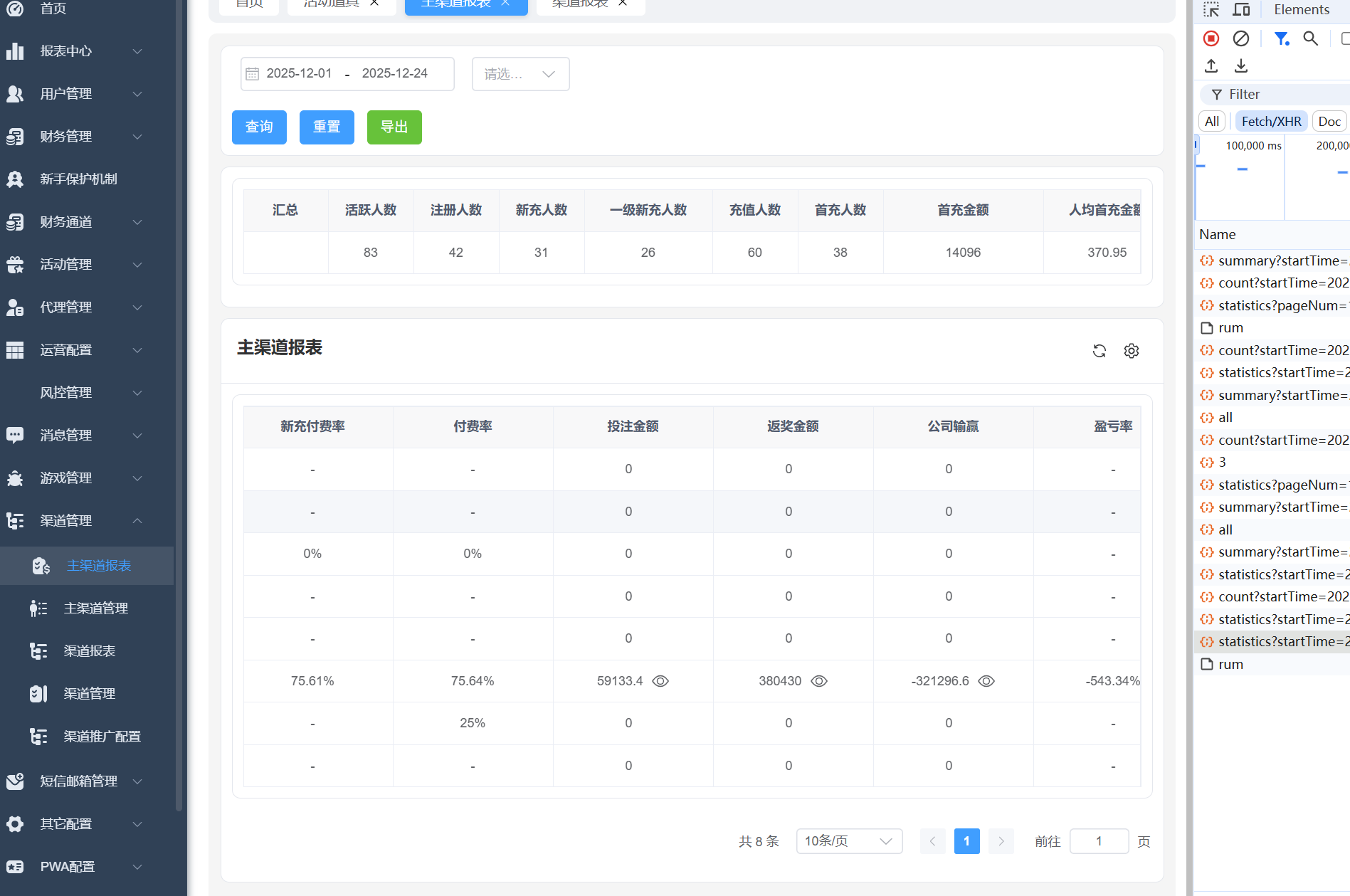This screenshot has height=896, width=1350.
Task: Click the PWA配置 sidebar icon
Action: [15, 867]
